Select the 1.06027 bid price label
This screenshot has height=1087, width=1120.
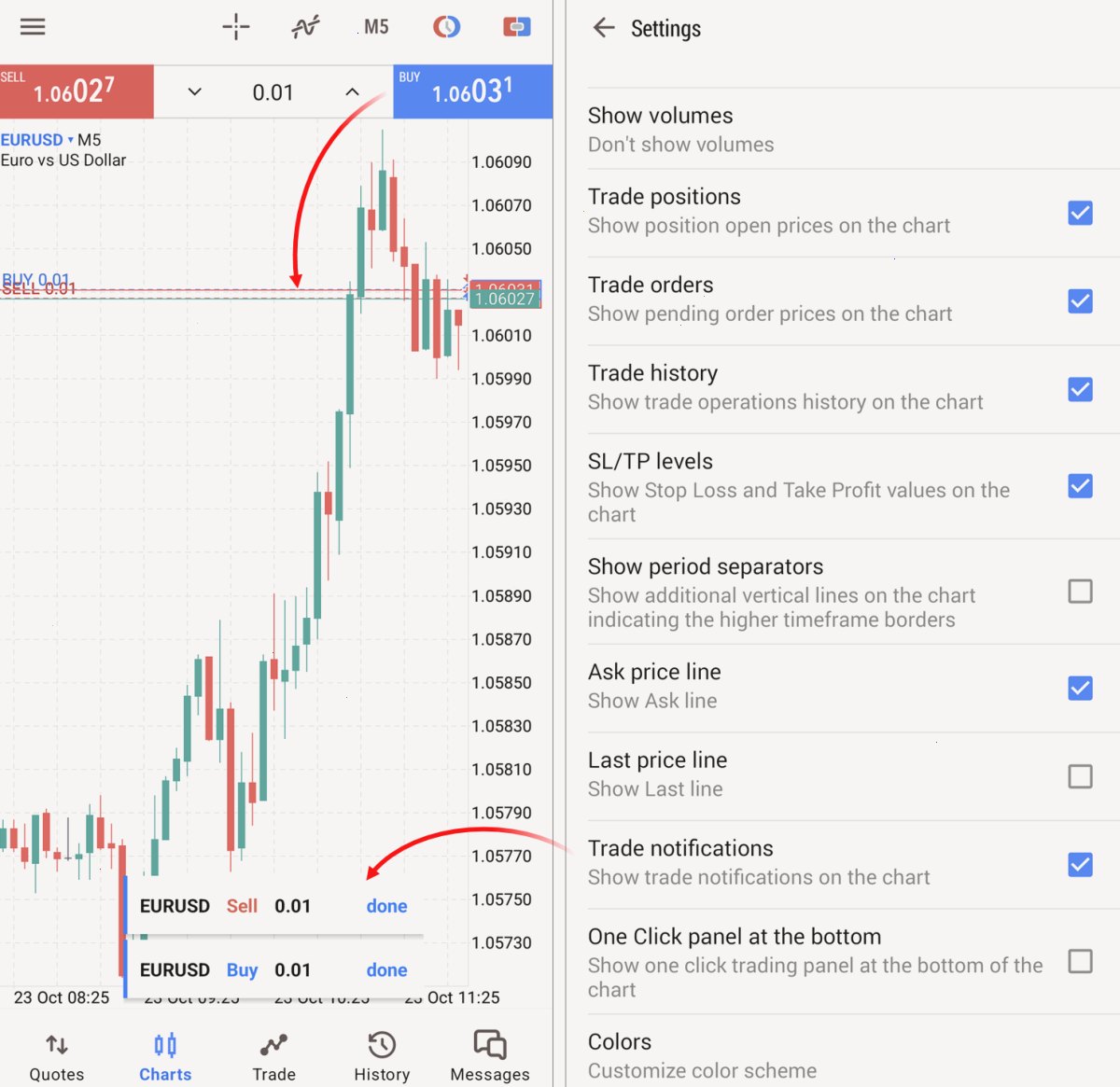point(505,300)
